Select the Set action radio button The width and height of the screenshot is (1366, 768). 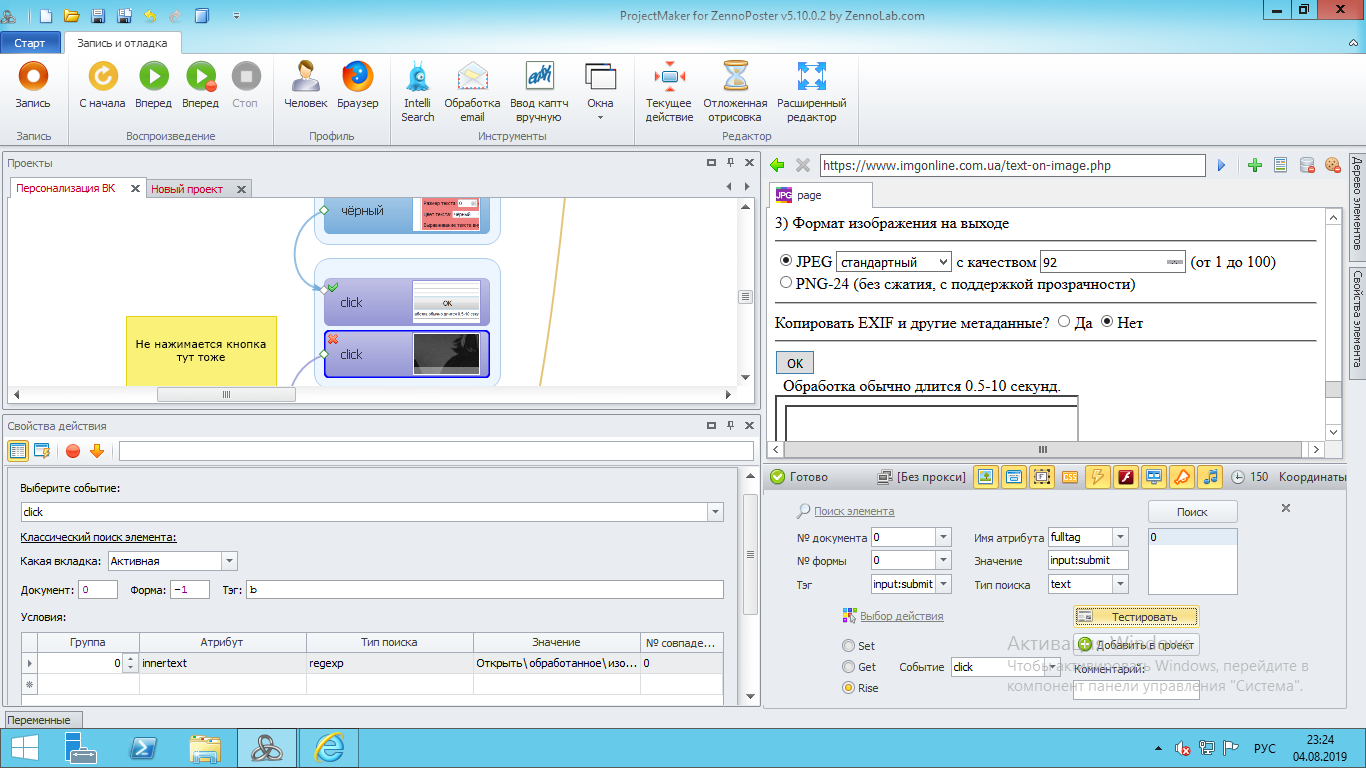tap(849, 646)
